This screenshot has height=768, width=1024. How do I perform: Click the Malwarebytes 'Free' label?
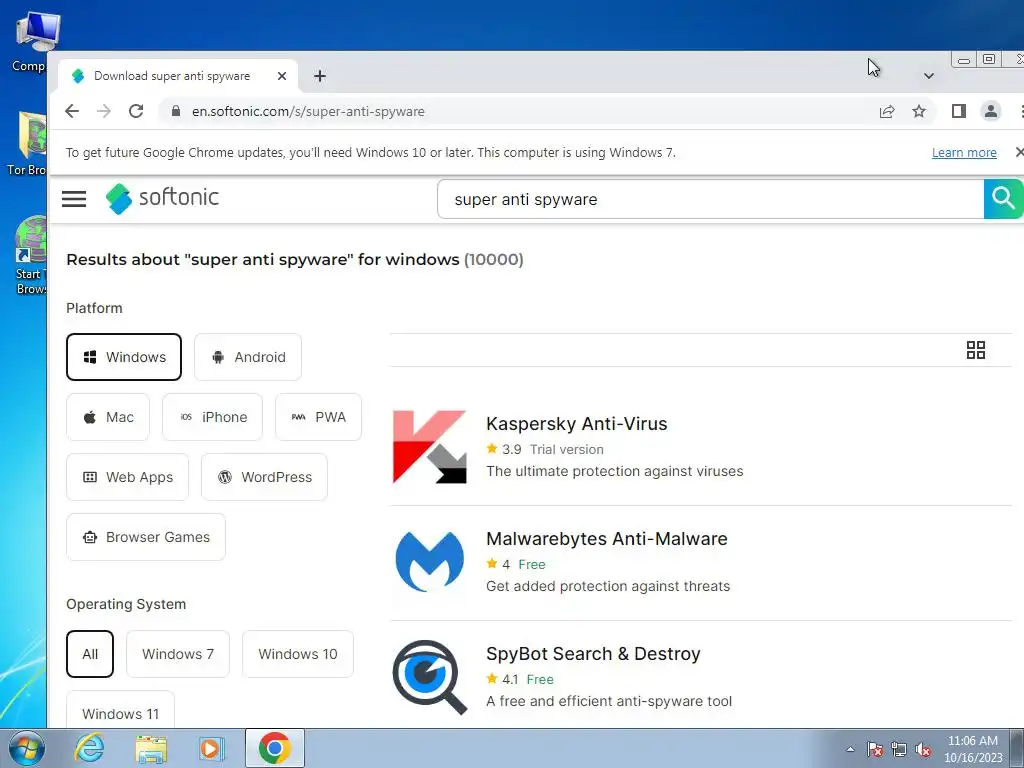532,564
